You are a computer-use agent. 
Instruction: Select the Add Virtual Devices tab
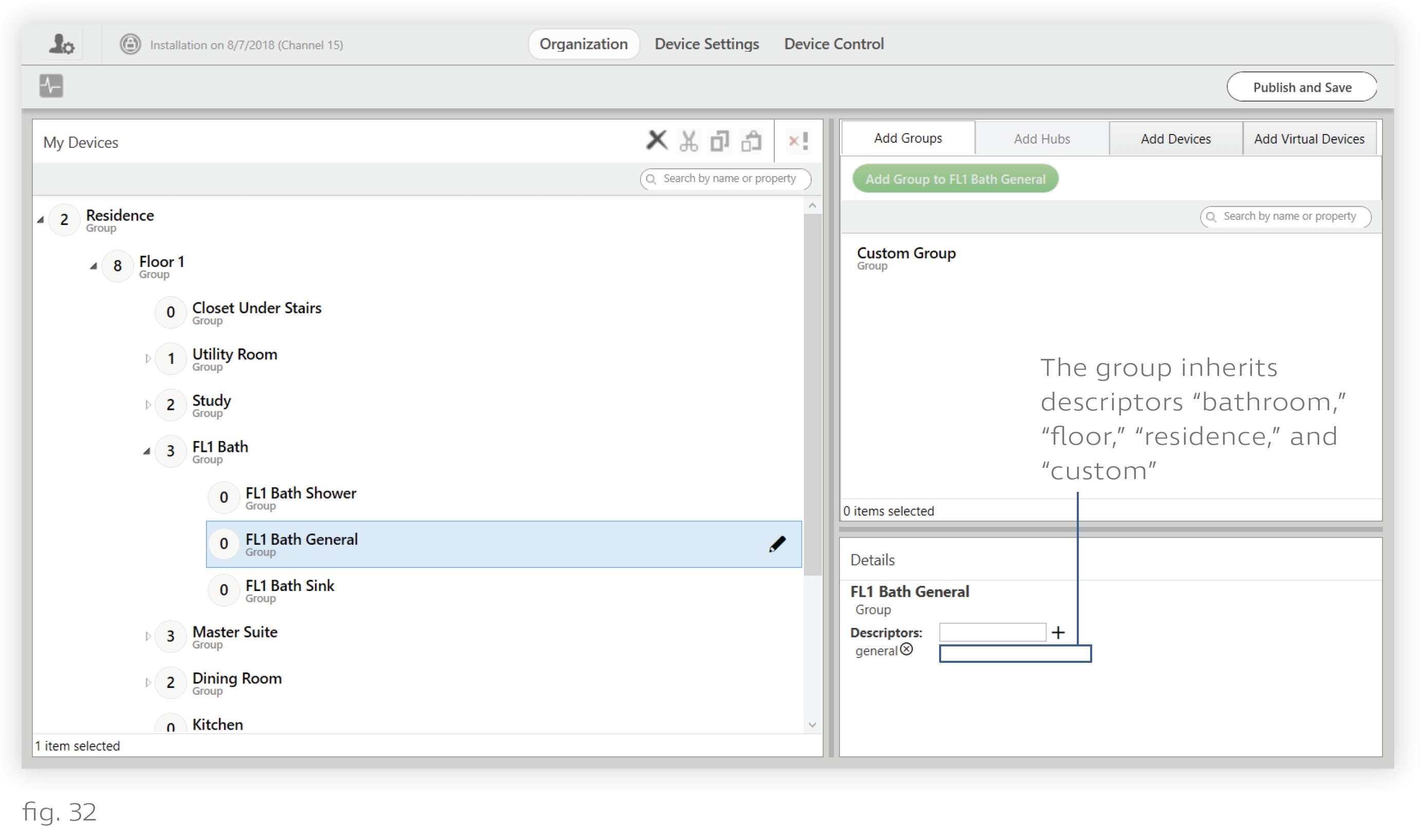coord(1310,139)
